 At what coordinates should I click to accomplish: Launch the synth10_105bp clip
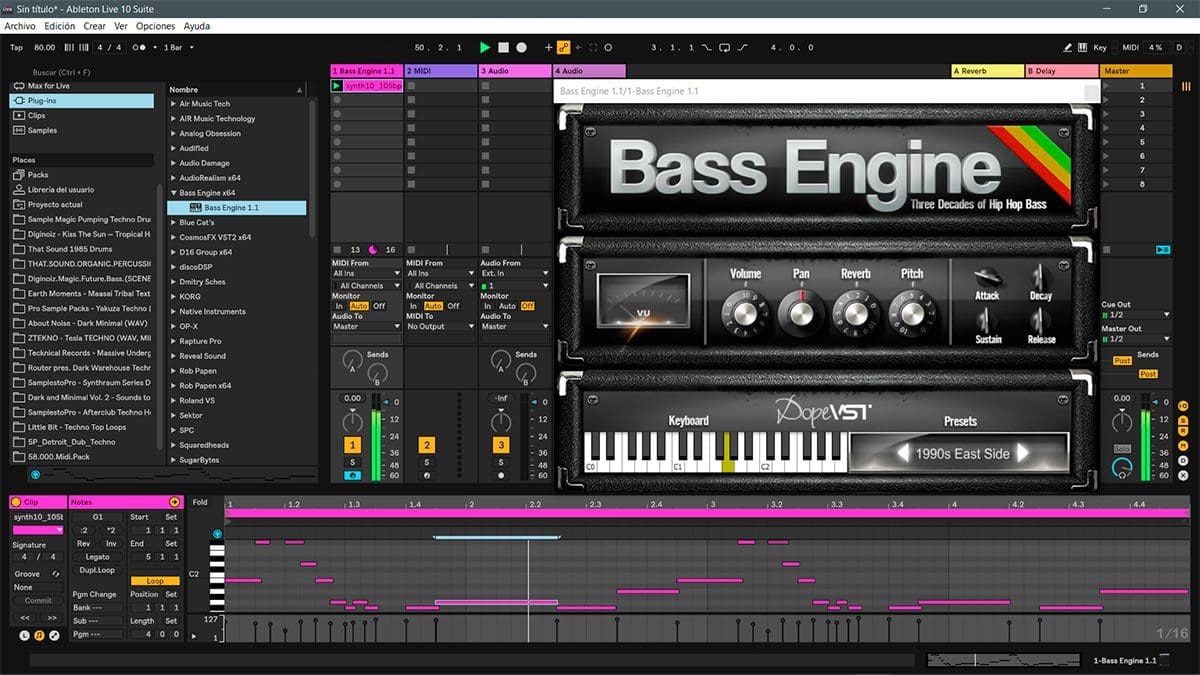(x=337, y=86)
